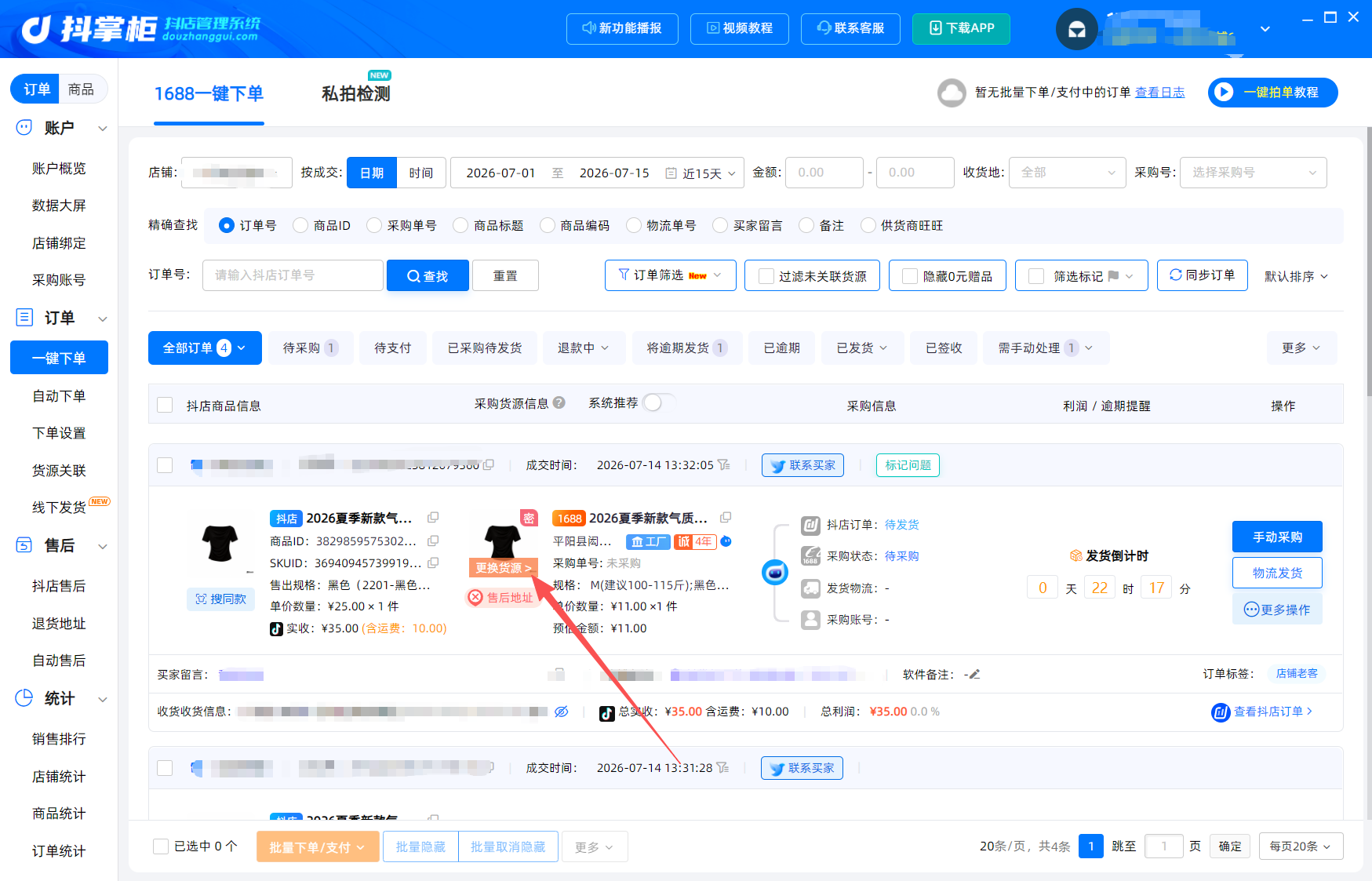Image resolution: width=1372 pixels, height=881 pixels.
Task: Open the 选择采购号 dropdown
Action: pyautogui.click(x=1254, y=173)
